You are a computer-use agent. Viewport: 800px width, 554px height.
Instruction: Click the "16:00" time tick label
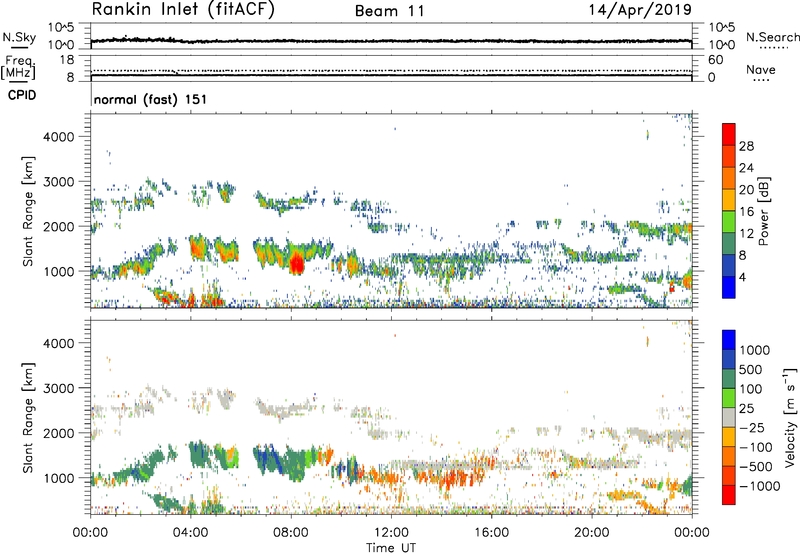pyautogui.click(x=491, y=533)
